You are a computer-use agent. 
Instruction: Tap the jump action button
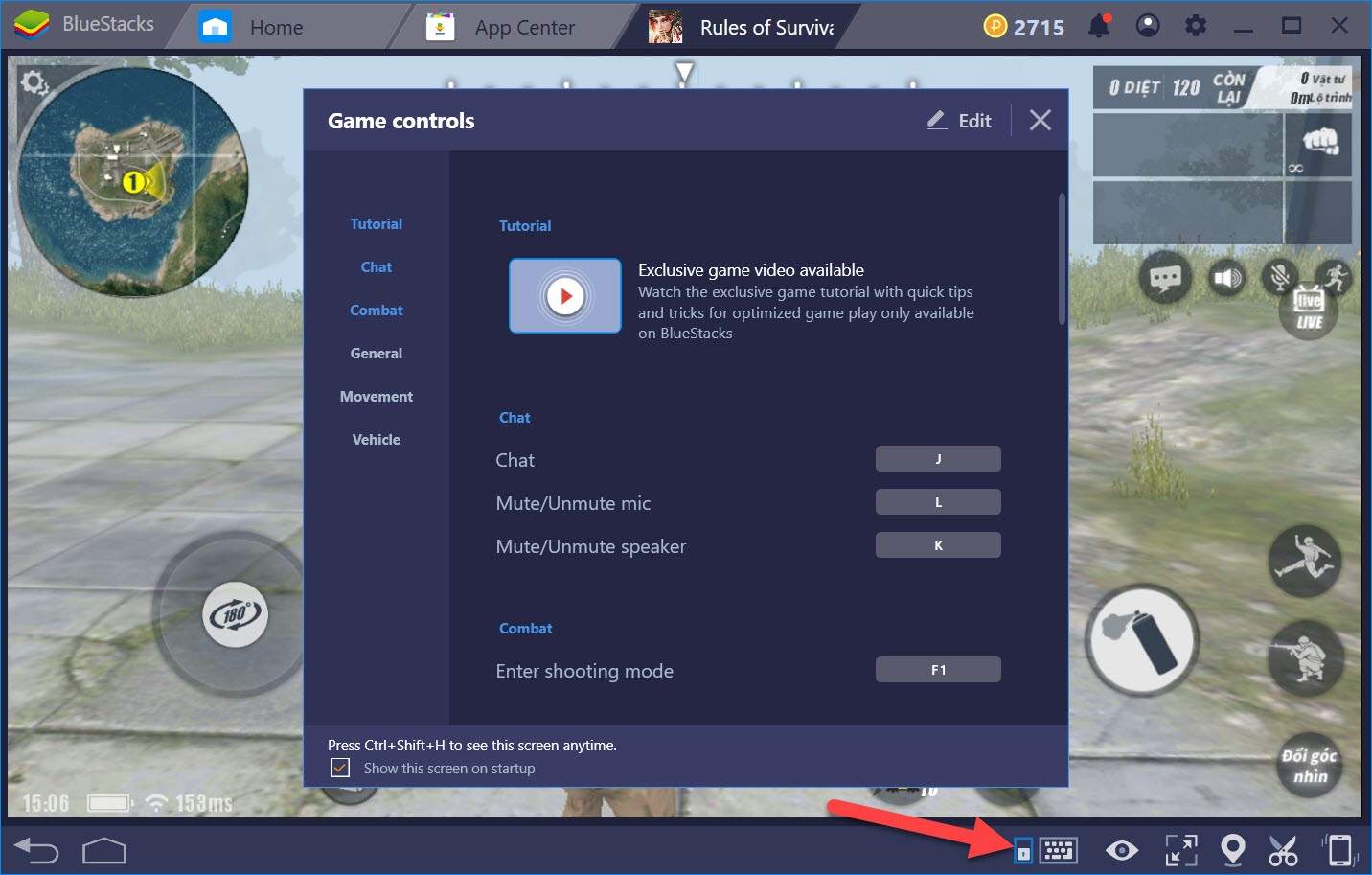[x=1305, y=561]
